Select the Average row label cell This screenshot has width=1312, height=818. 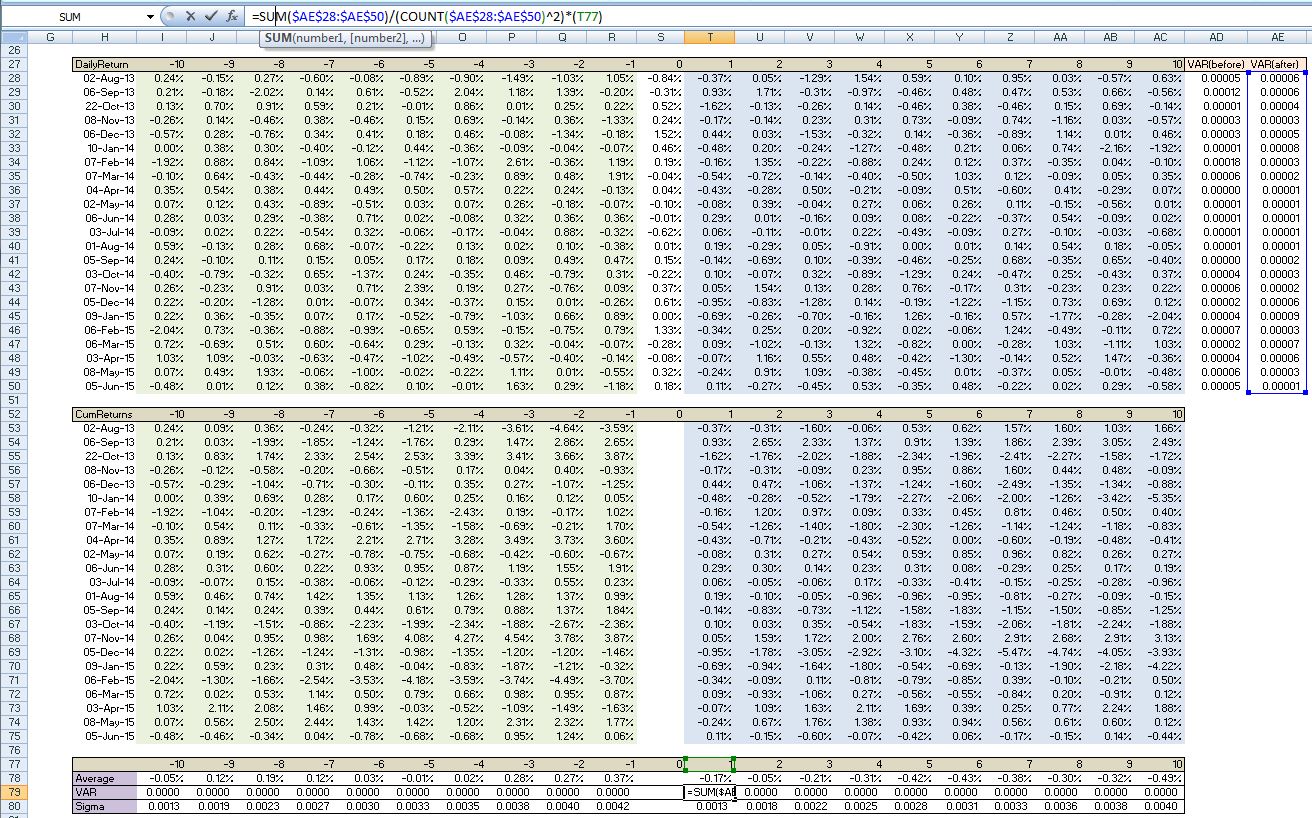[x=104, y=778]
